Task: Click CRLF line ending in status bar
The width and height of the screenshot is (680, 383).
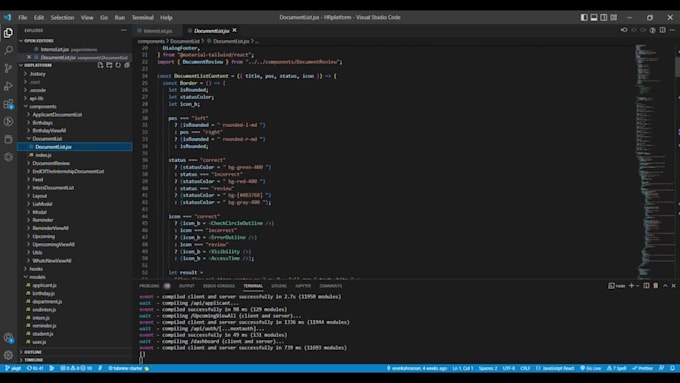Action: tap(525, 368)
